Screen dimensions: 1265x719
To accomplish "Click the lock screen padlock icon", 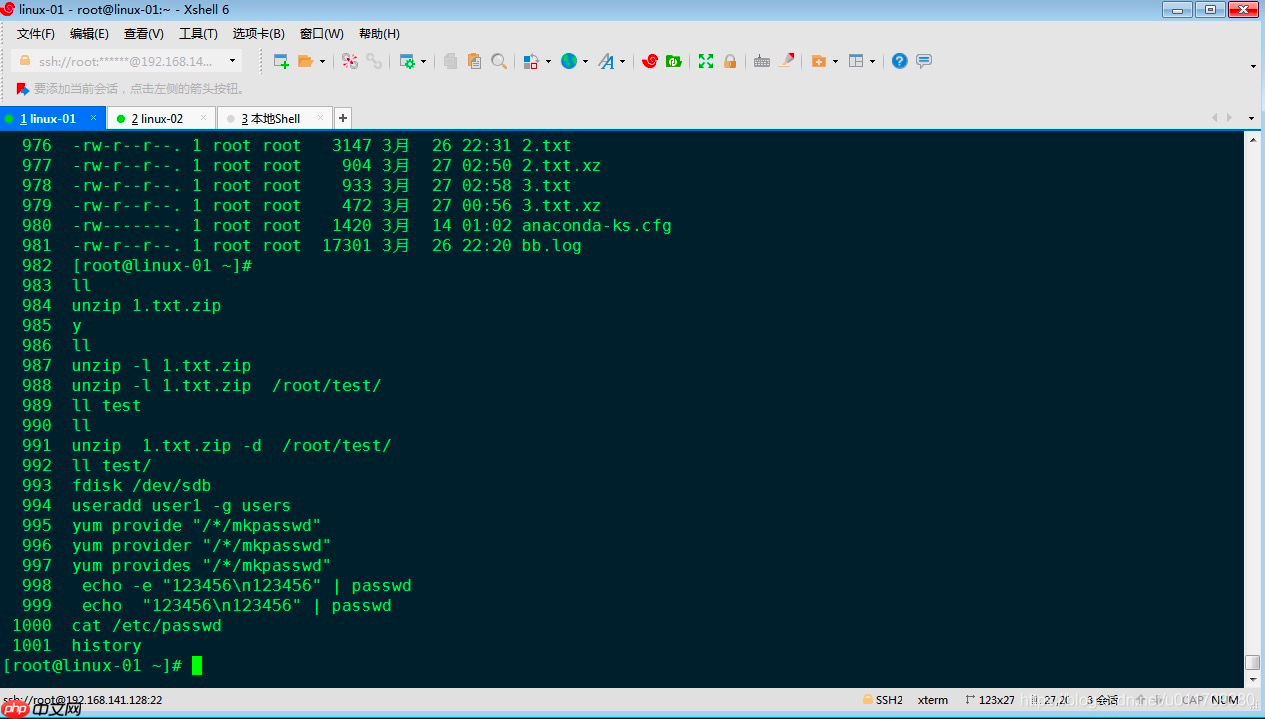I will point(730,61).
